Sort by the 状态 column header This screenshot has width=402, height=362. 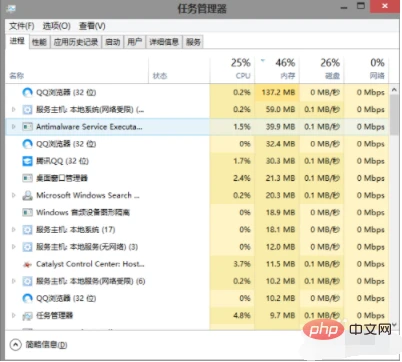coord(179,70)
